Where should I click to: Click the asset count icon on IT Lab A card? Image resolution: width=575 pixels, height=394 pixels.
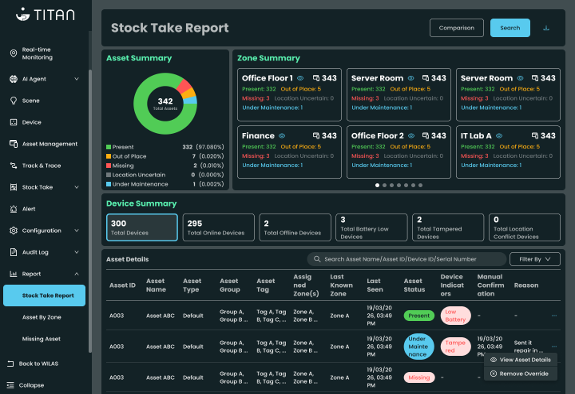535,135
